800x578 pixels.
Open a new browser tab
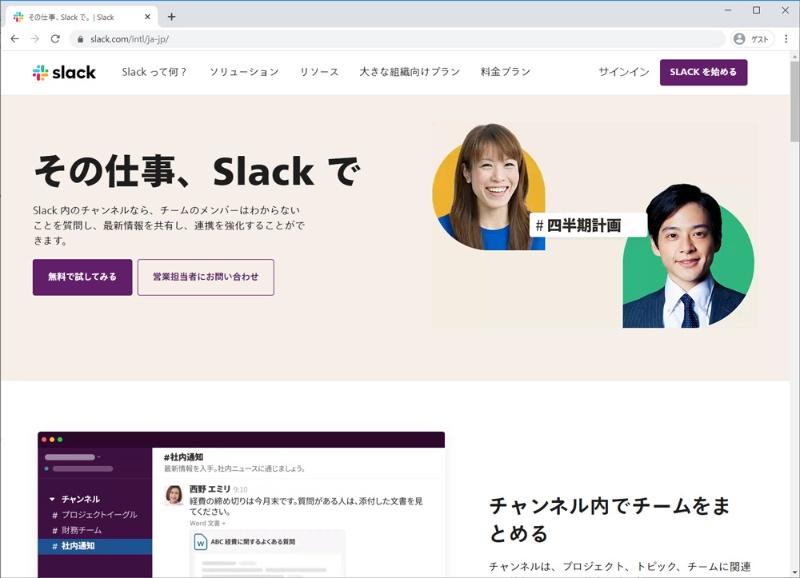(x=171, y=17)
